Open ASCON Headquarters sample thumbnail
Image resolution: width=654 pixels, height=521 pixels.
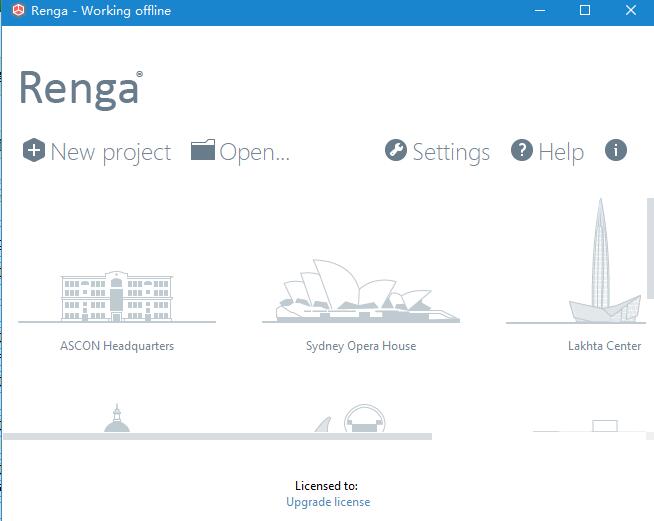pos(117,296)
